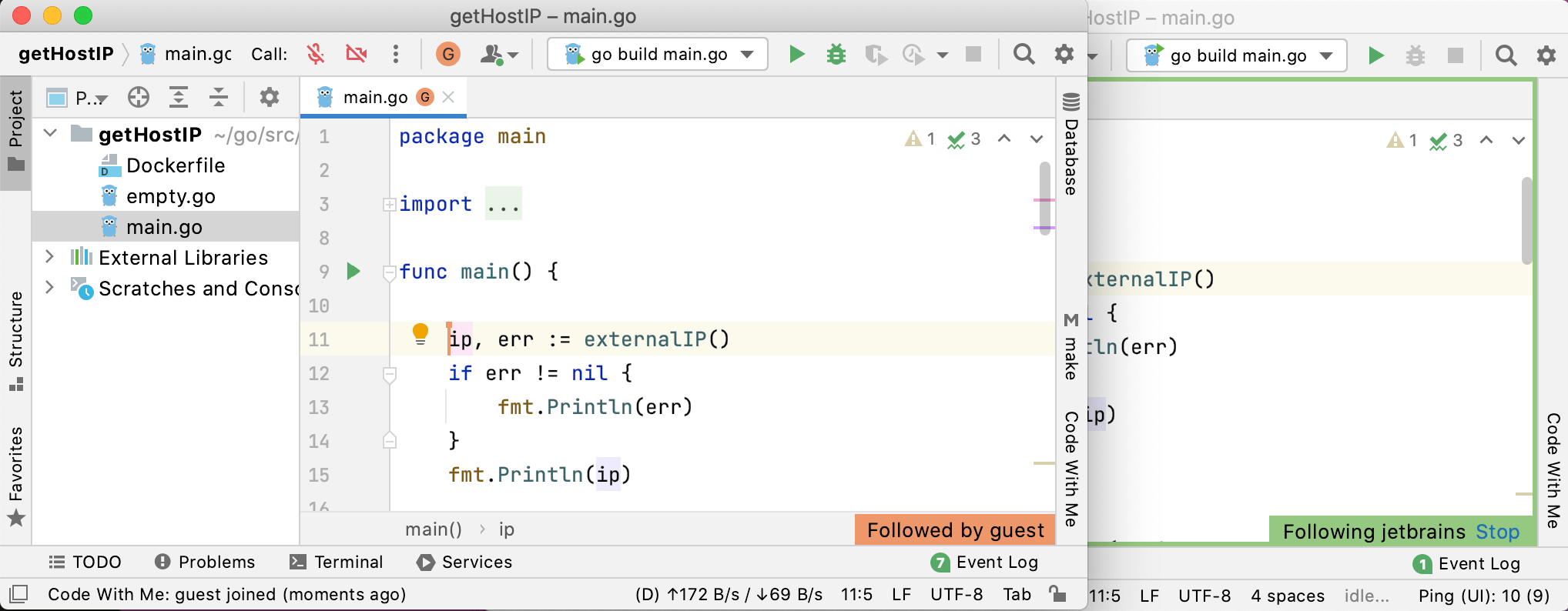Select Dockerfile in the project tree
This screenshot has height=611, width=1568.
[176, 165]
